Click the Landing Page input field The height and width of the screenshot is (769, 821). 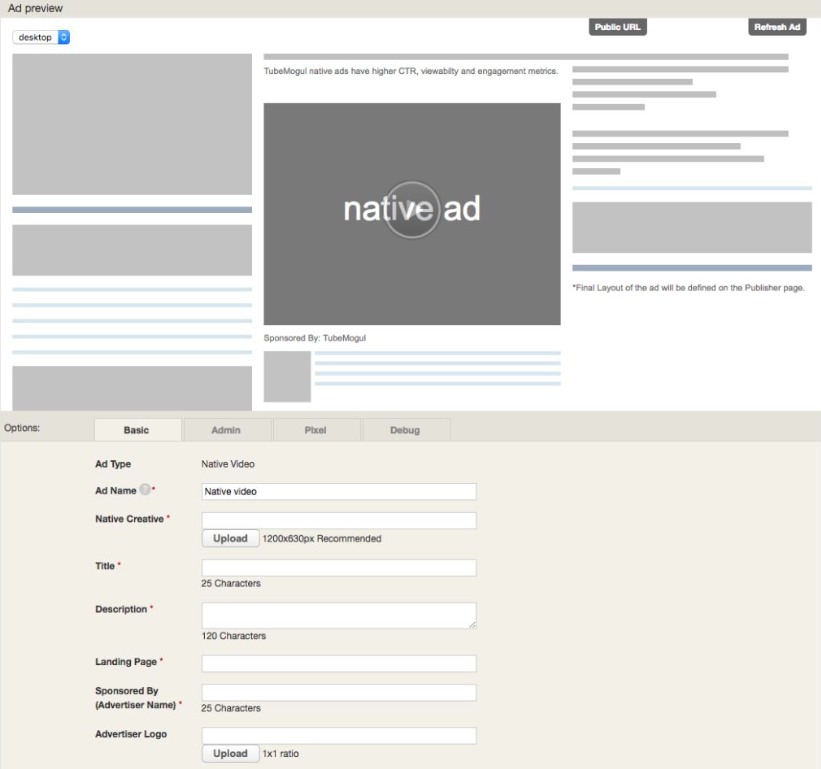point(339,663)
